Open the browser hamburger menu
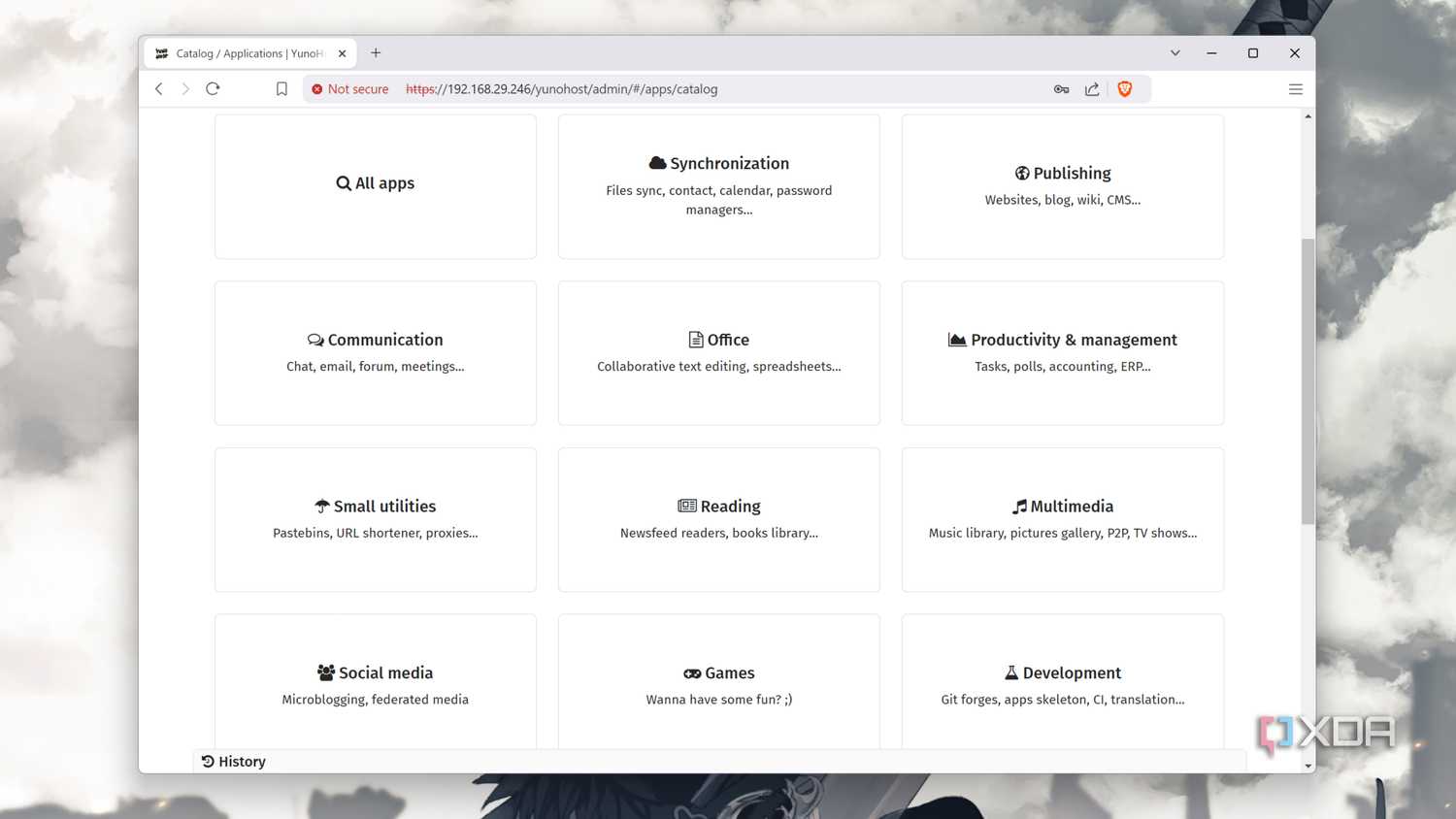1456x819 pixels. tap(1296, 89)
